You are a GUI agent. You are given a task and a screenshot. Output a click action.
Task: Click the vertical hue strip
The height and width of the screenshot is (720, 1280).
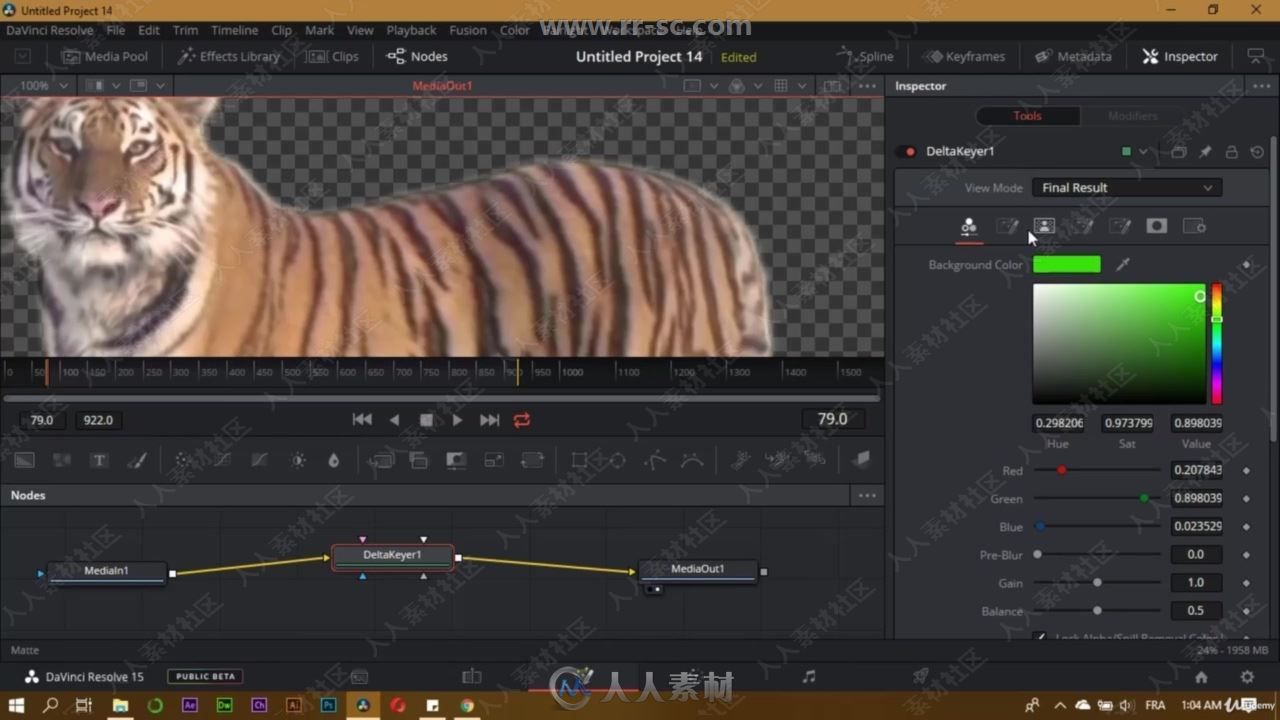[1217, 344]
